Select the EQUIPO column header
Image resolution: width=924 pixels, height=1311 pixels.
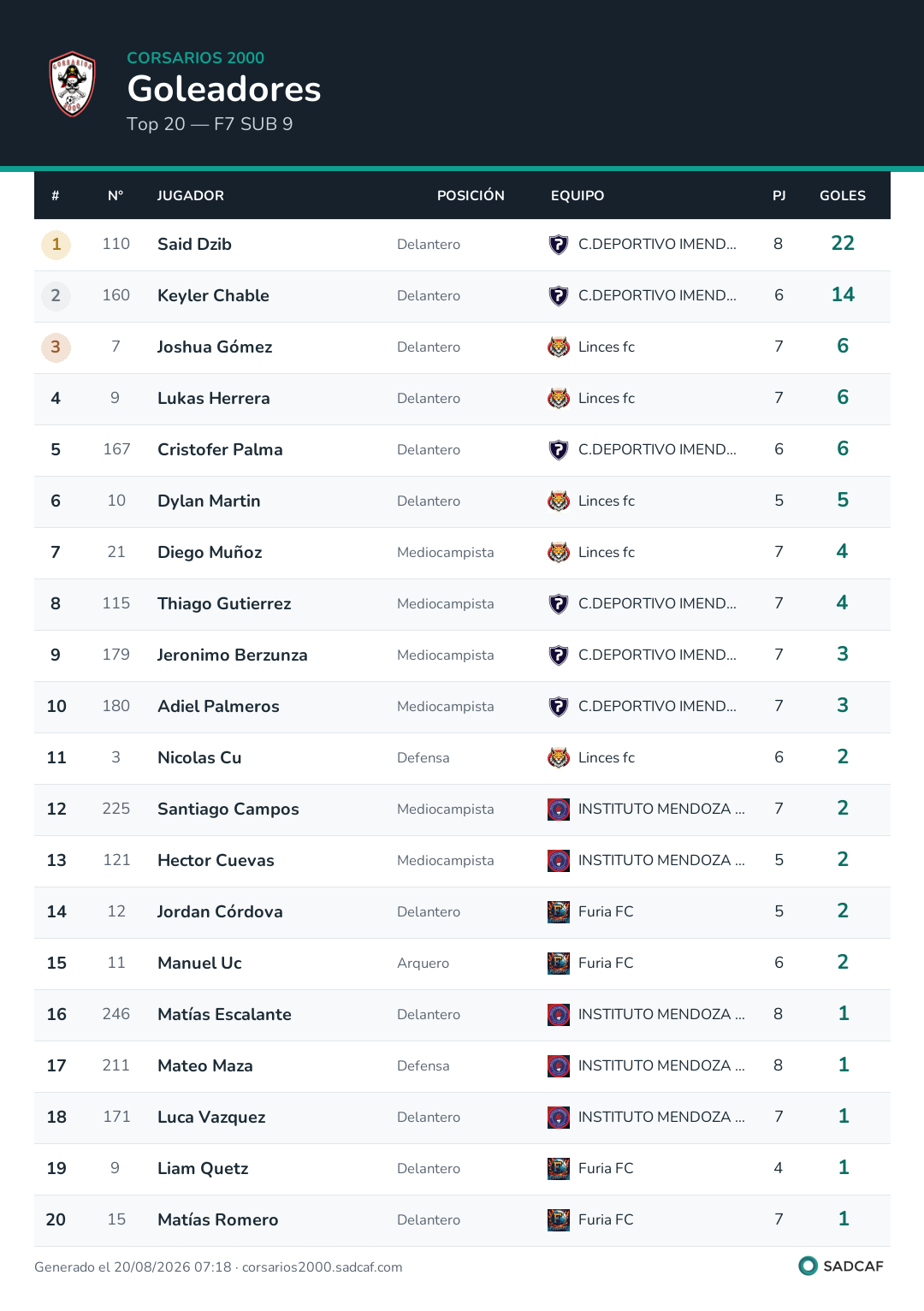click(x=577, y=196)
